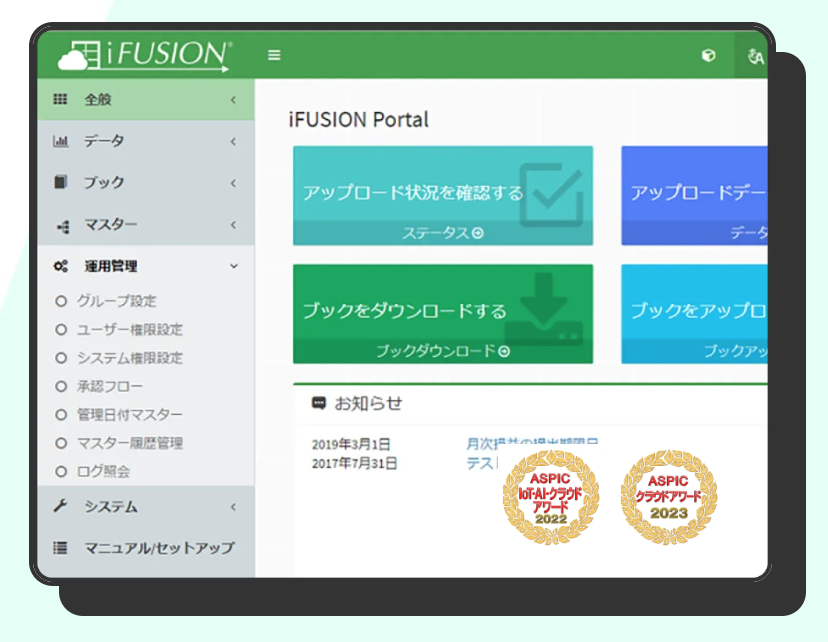This screenshot has height=642, width=828.
Task: Expand the 全般 menu chevron
Action: click(x=233, y=100)
